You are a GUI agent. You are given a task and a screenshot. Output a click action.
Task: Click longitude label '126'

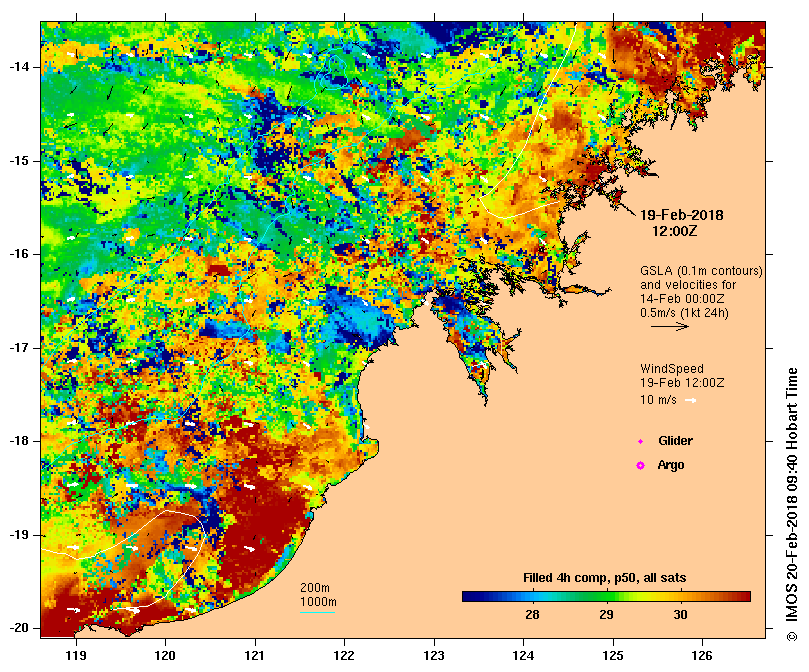pyautogui.click(x=702, y=655)
